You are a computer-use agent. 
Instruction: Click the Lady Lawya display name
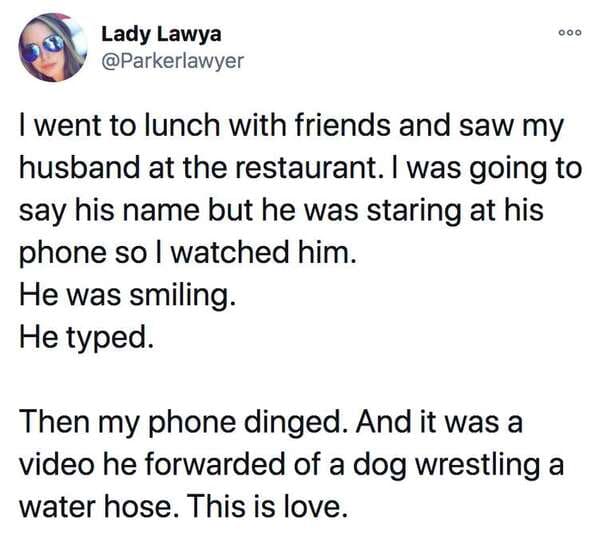point(161,34)
